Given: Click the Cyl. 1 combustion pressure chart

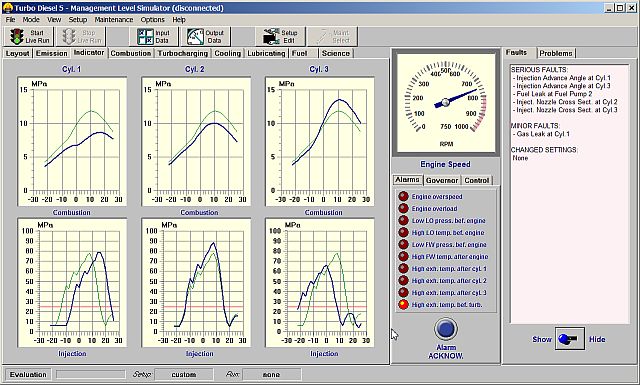Looking at the screenshot, I should pos(72,141).
